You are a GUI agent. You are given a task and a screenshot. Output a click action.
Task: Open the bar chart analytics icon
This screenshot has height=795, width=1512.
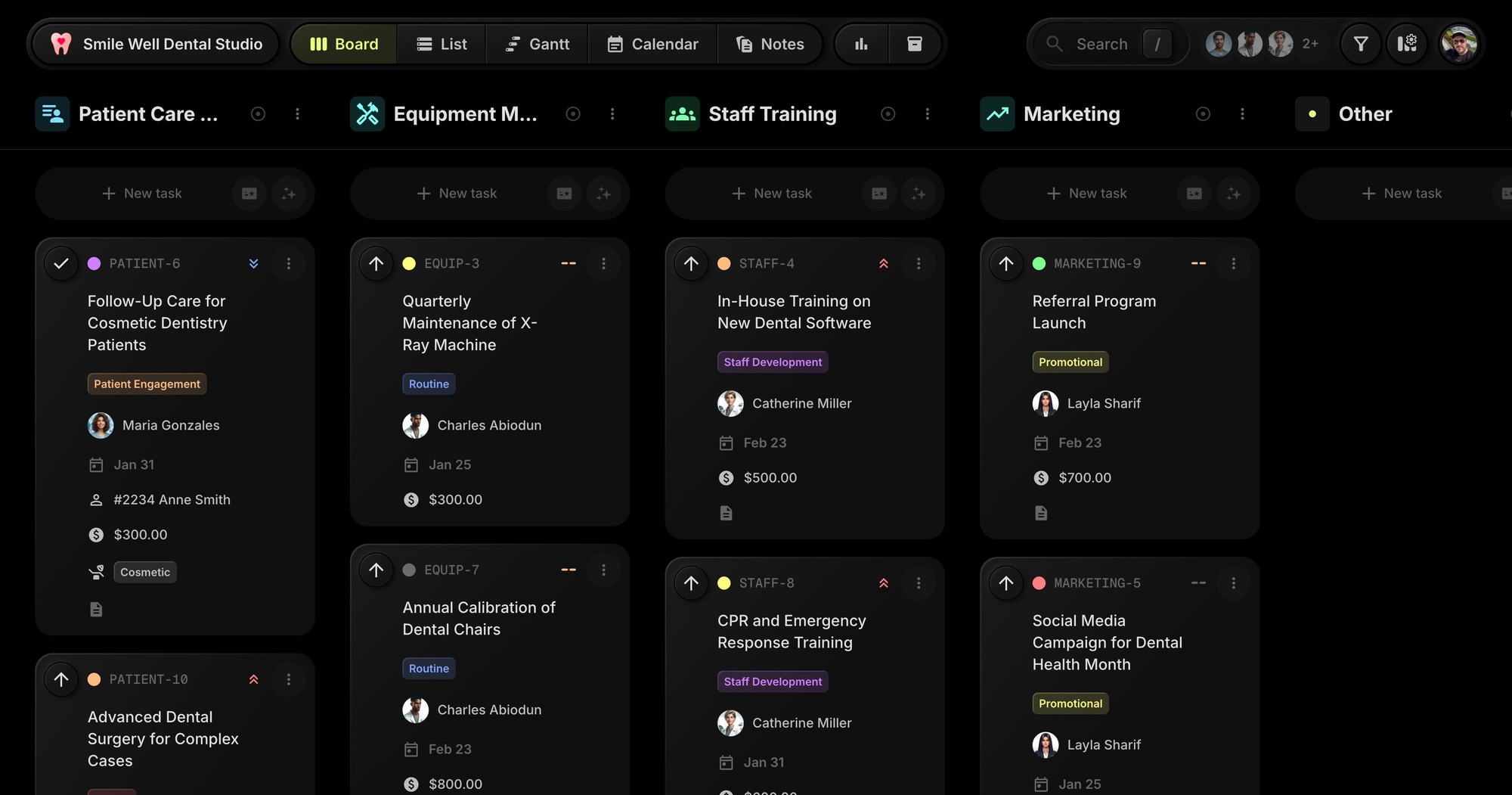tap(861, 44)
